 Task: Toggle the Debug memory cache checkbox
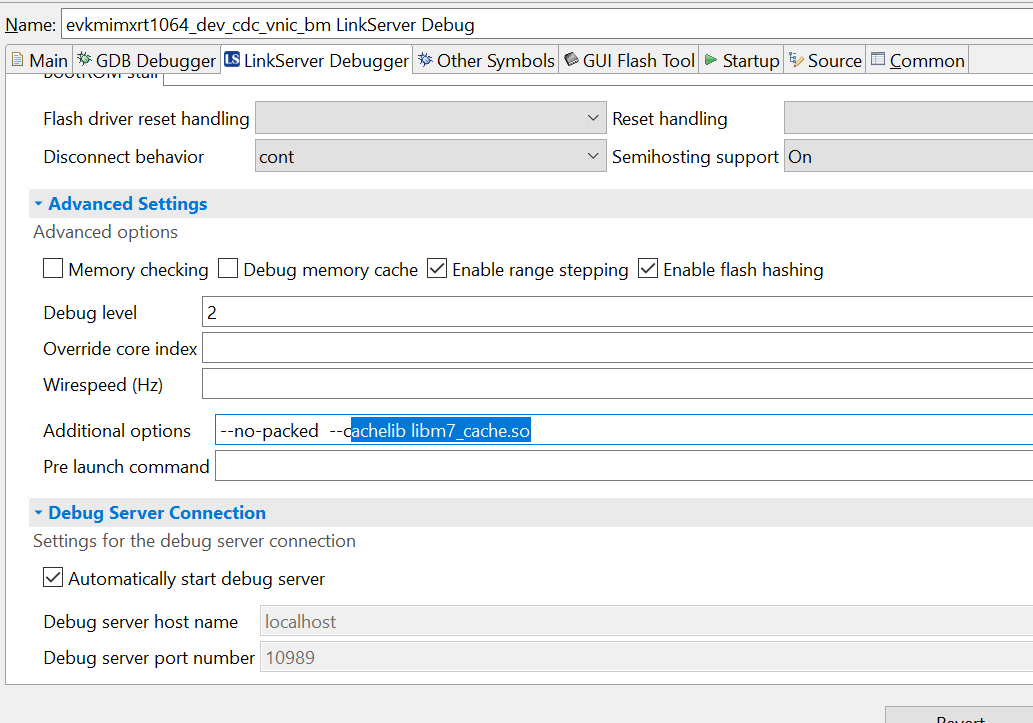(x=228, y=269)
